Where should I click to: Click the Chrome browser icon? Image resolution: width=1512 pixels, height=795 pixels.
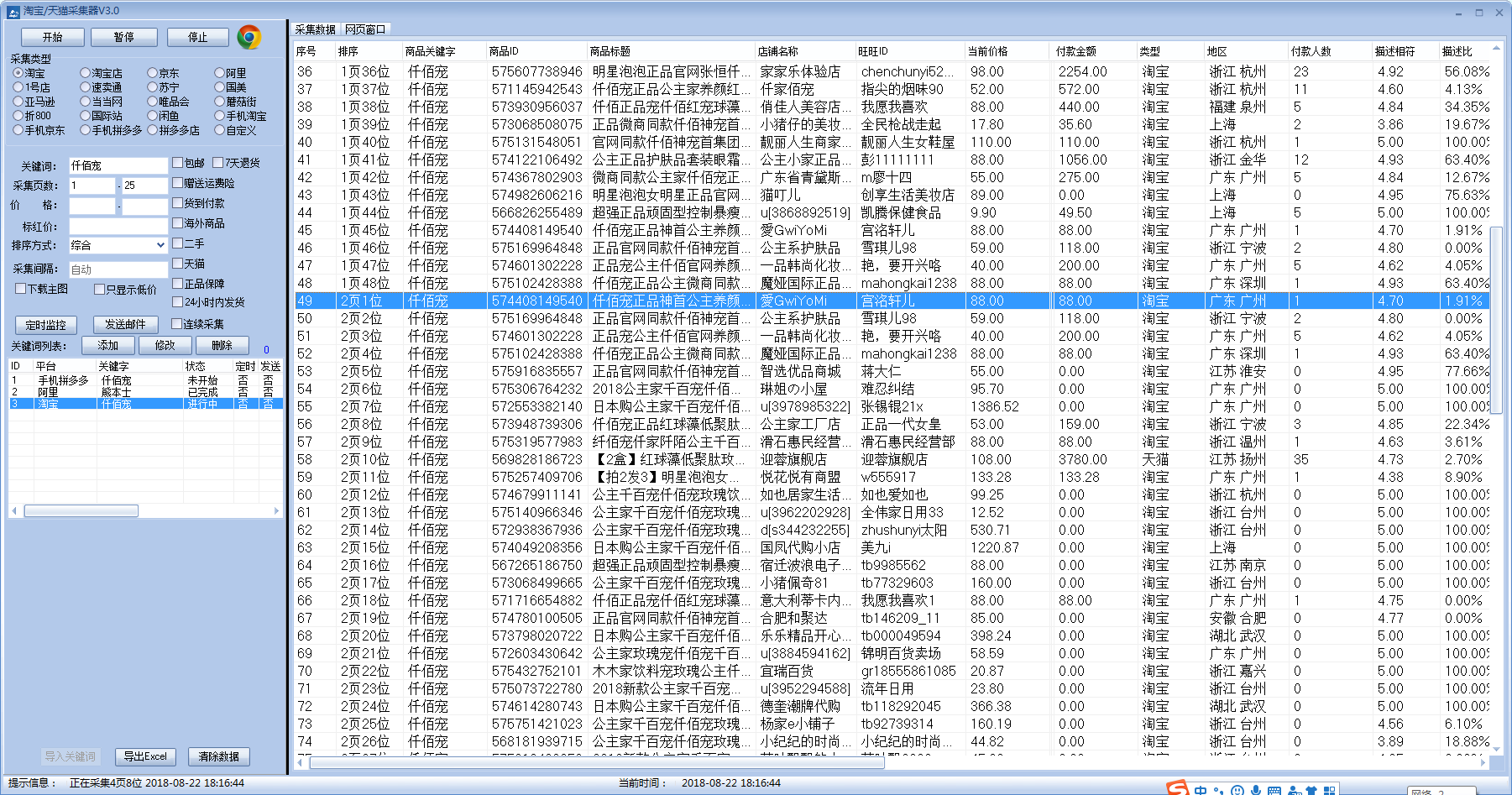pyautogui.click(x=249, y=37)
